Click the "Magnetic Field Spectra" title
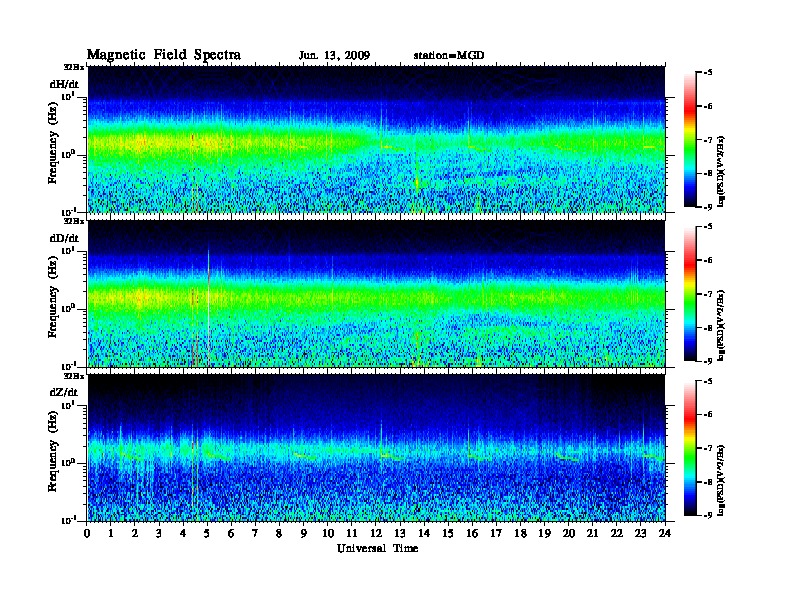The height and width of the screenshot is (612, 792). 164,55
